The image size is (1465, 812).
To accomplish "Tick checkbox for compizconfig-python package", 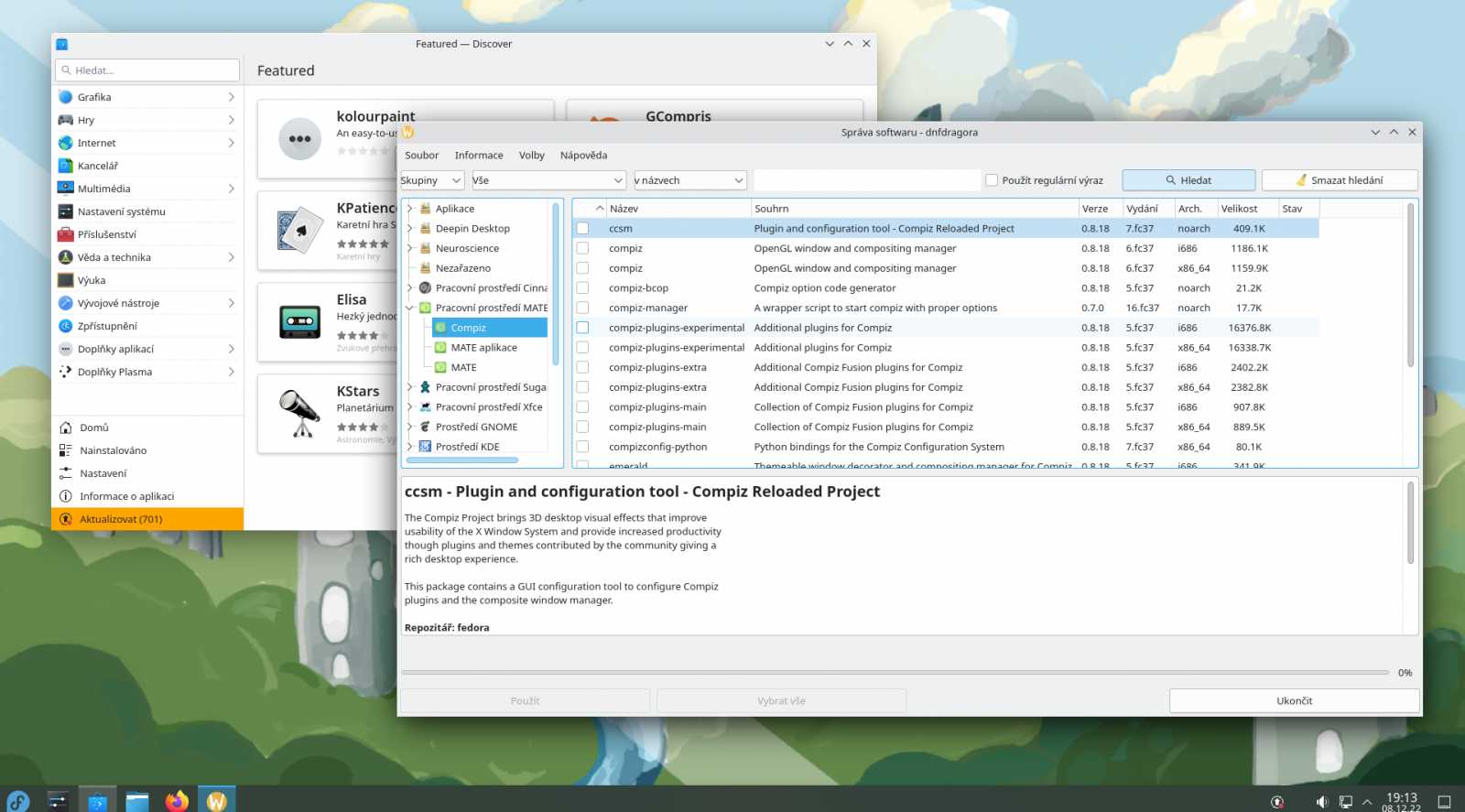I will (582, 447).
